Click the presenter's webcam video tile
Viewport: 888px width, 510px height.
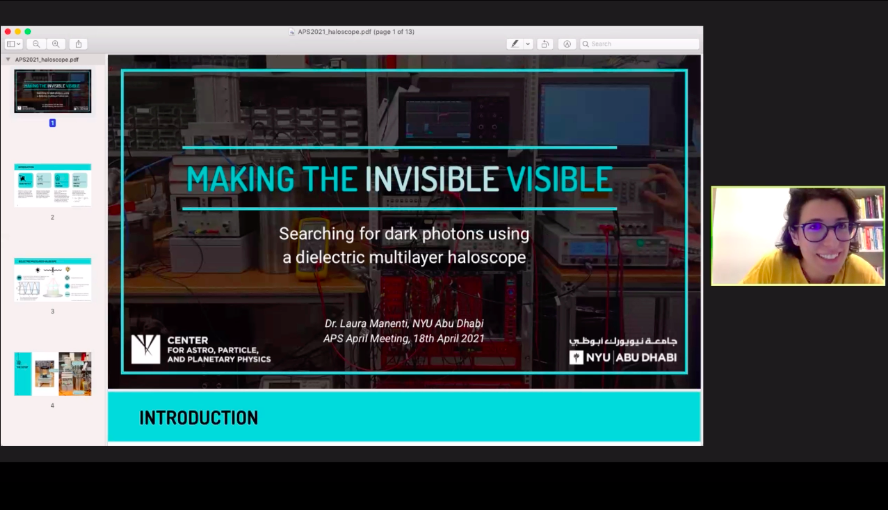797,235
